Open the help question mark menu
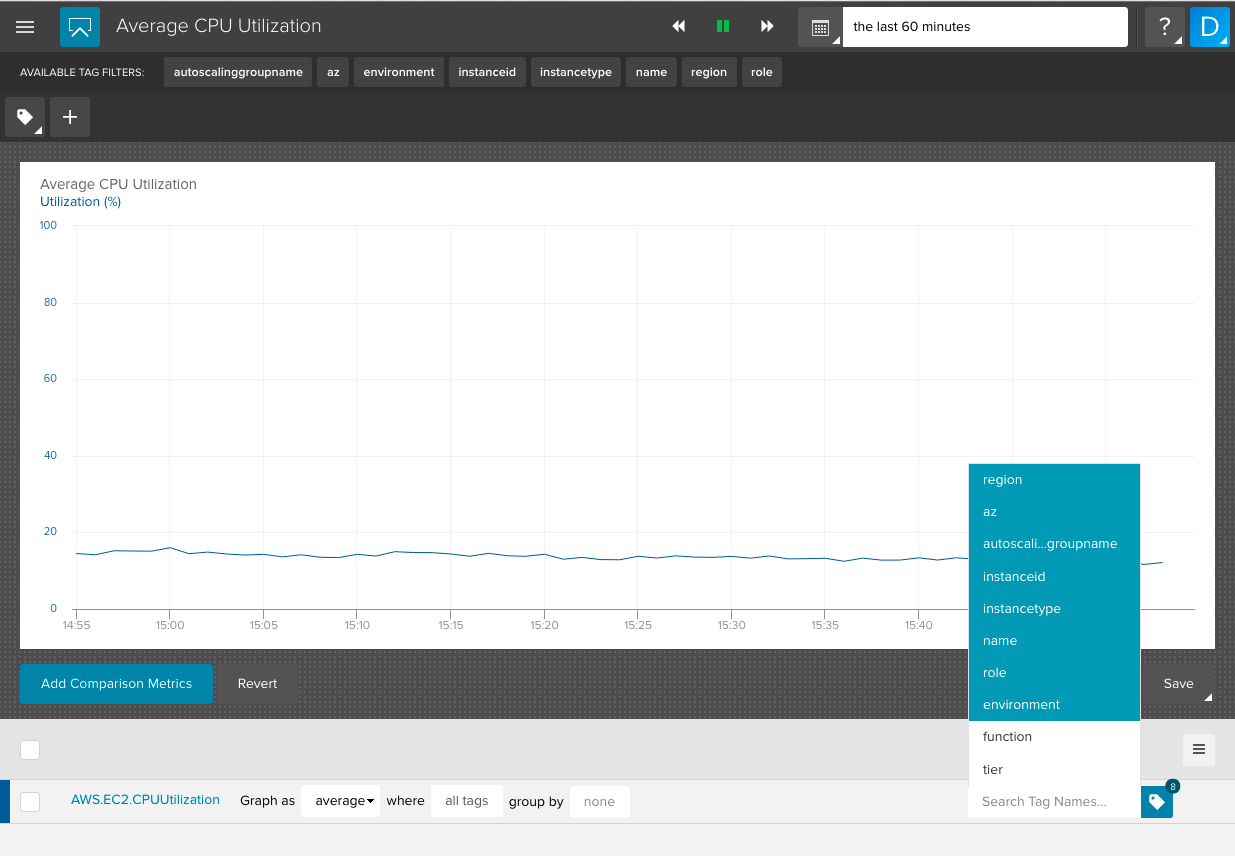Viewport: 1235px width, 856px height. click(x=1164, y=27)
